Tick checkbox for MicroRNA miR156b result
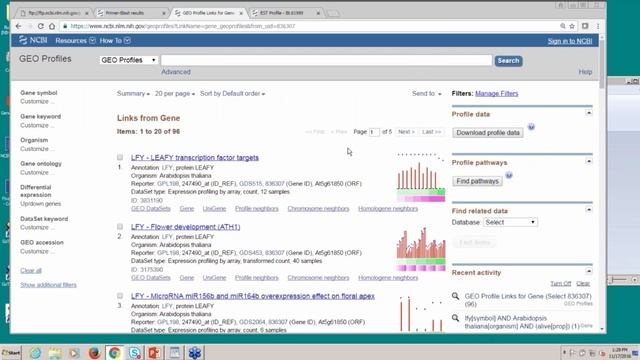 point(120,296)
